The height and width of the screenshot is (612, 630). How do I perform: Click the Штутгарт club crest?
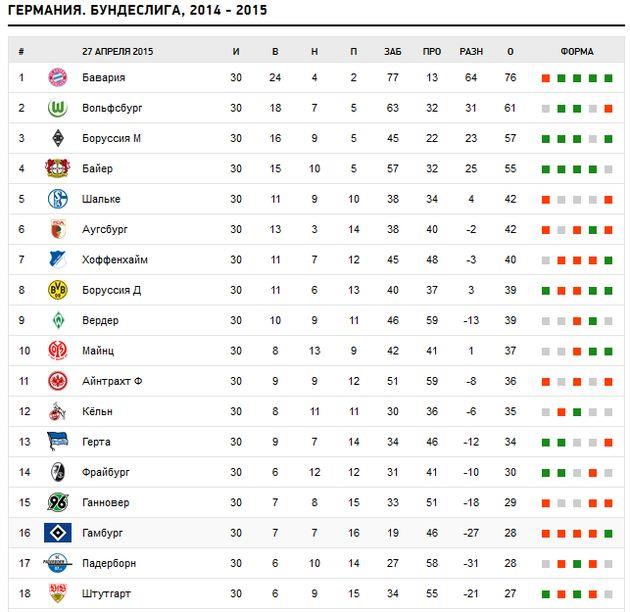[57, 594]
